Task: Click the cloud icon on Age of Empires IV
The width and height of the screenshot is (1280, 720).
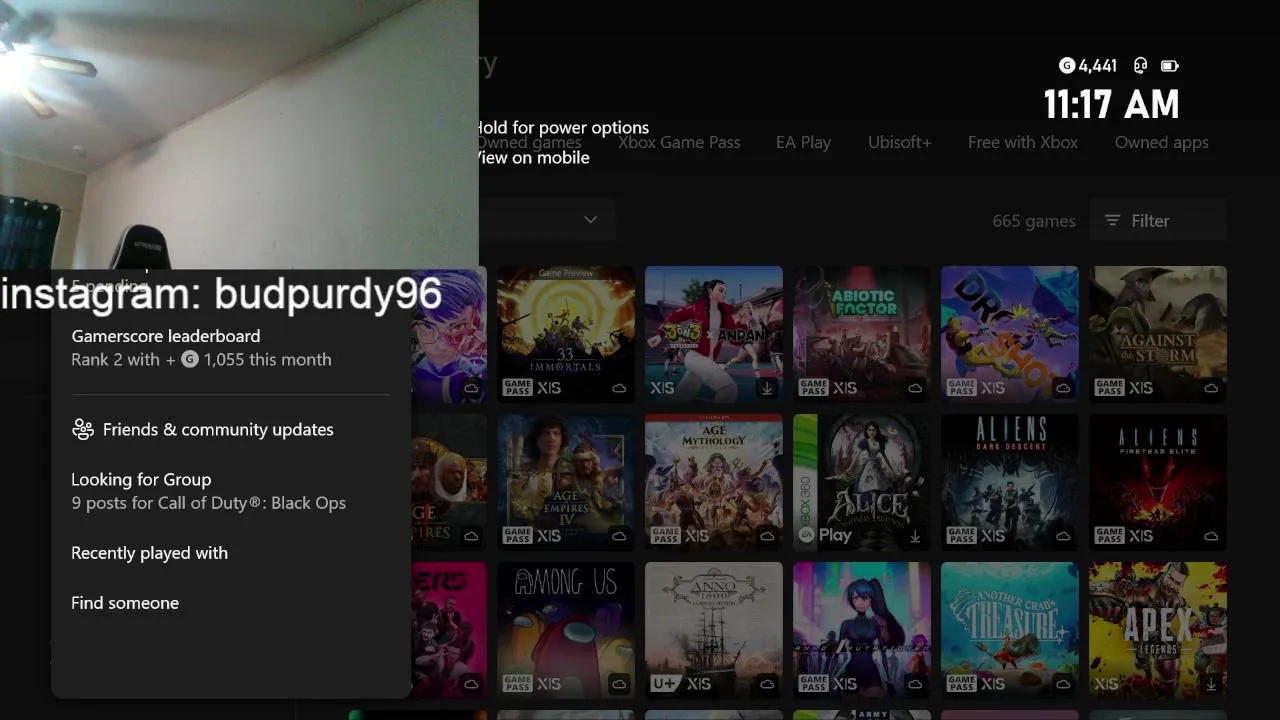Action: click(619, 536)
